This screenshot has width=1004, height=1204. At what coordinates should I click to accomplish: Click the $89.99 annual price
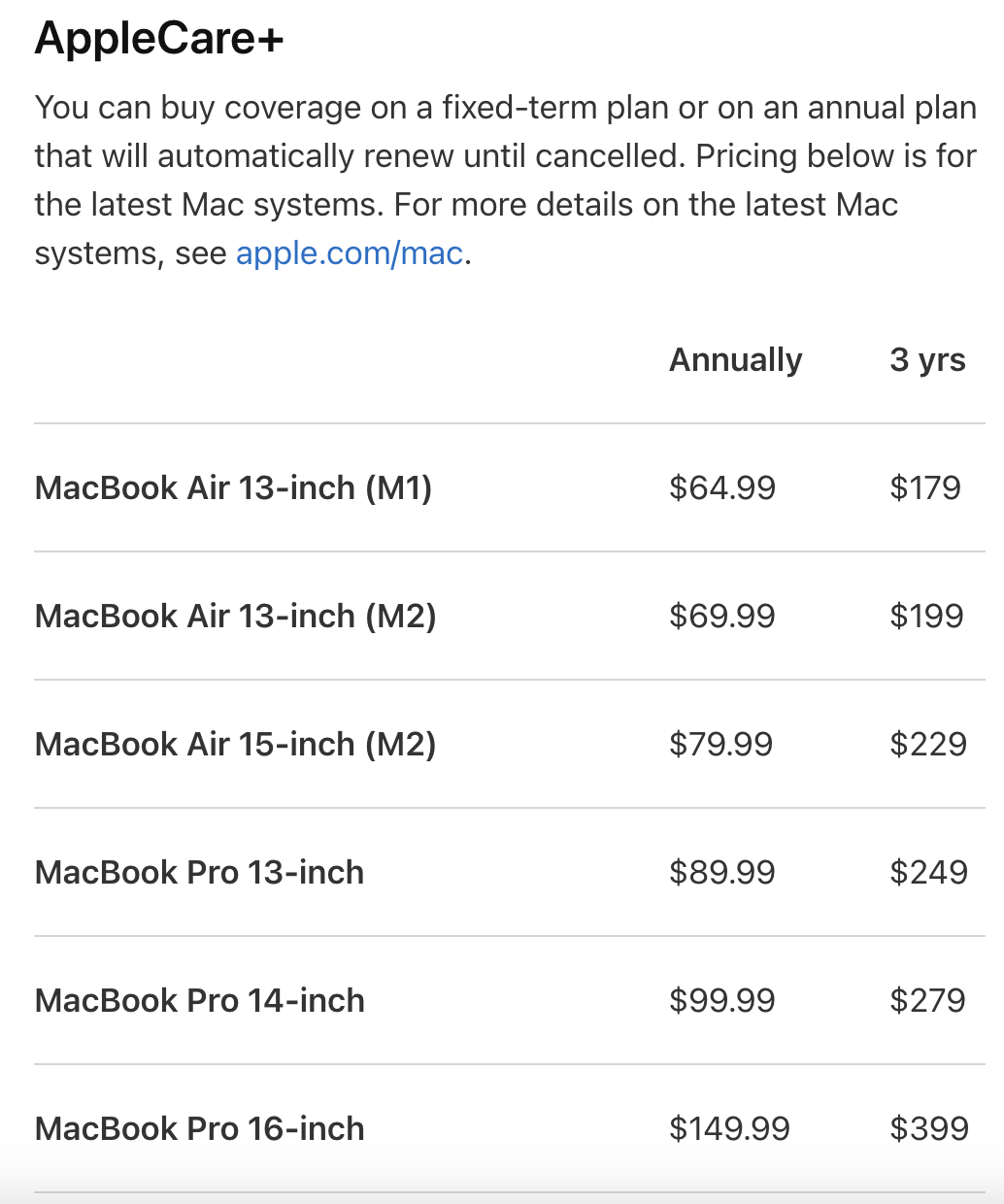click(x=722, y=872)
